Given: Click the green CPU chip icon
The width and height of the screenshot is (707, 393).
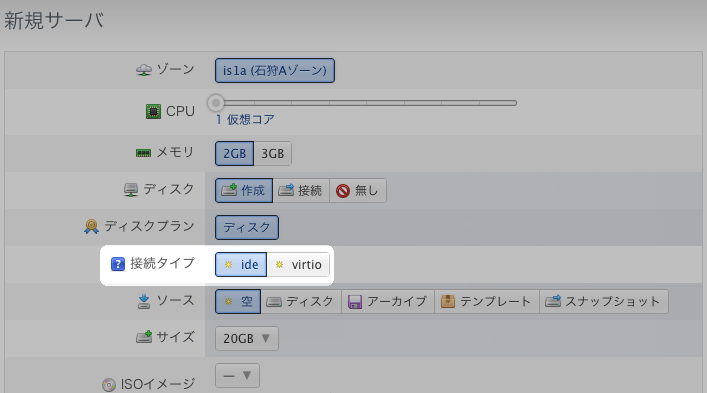Looking at the screenshot, I should (153, 111).
